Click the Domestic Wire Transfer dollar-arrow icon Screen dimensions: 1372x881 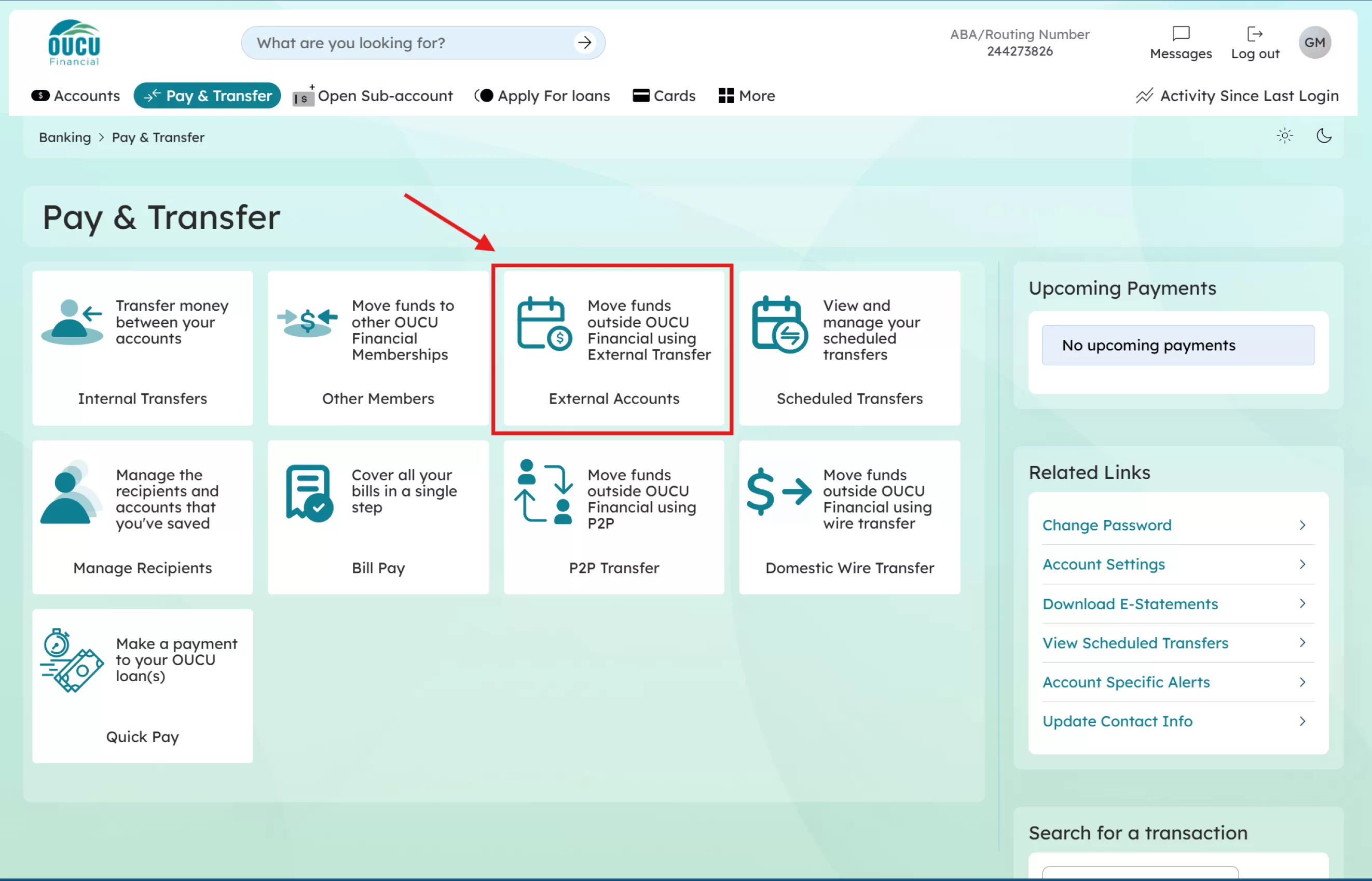coord(779,491)
